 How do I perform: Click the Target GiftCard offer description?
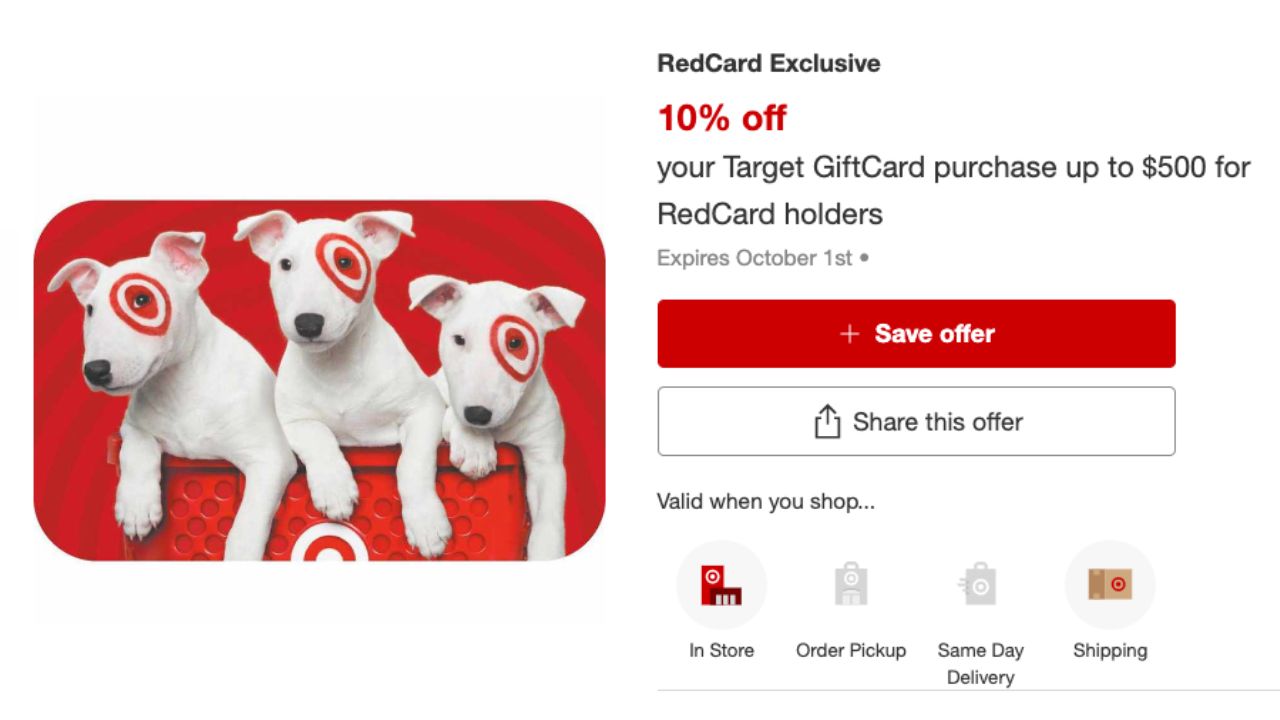click(954, 190)
